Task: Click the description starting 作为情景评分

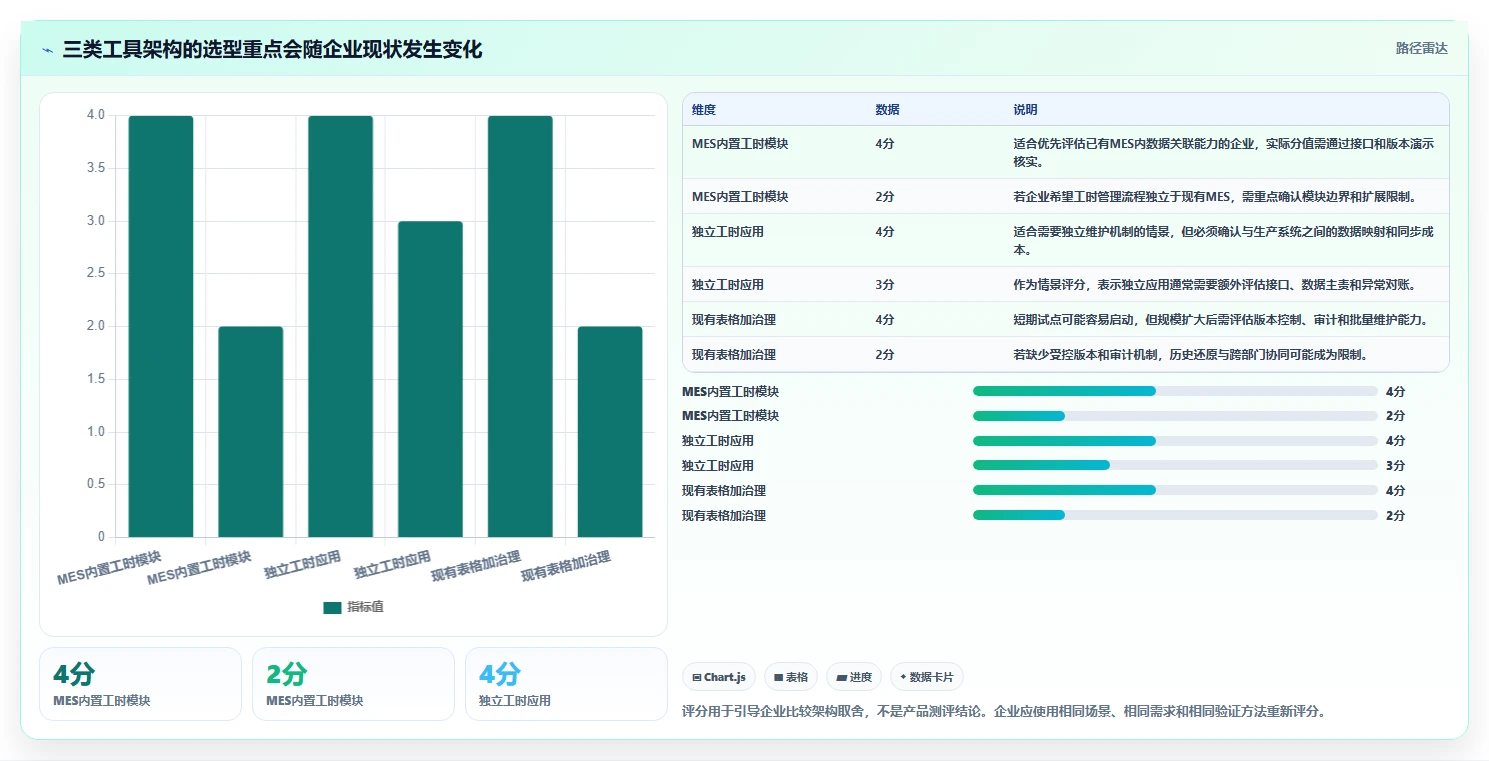Action: [1215, 285]
